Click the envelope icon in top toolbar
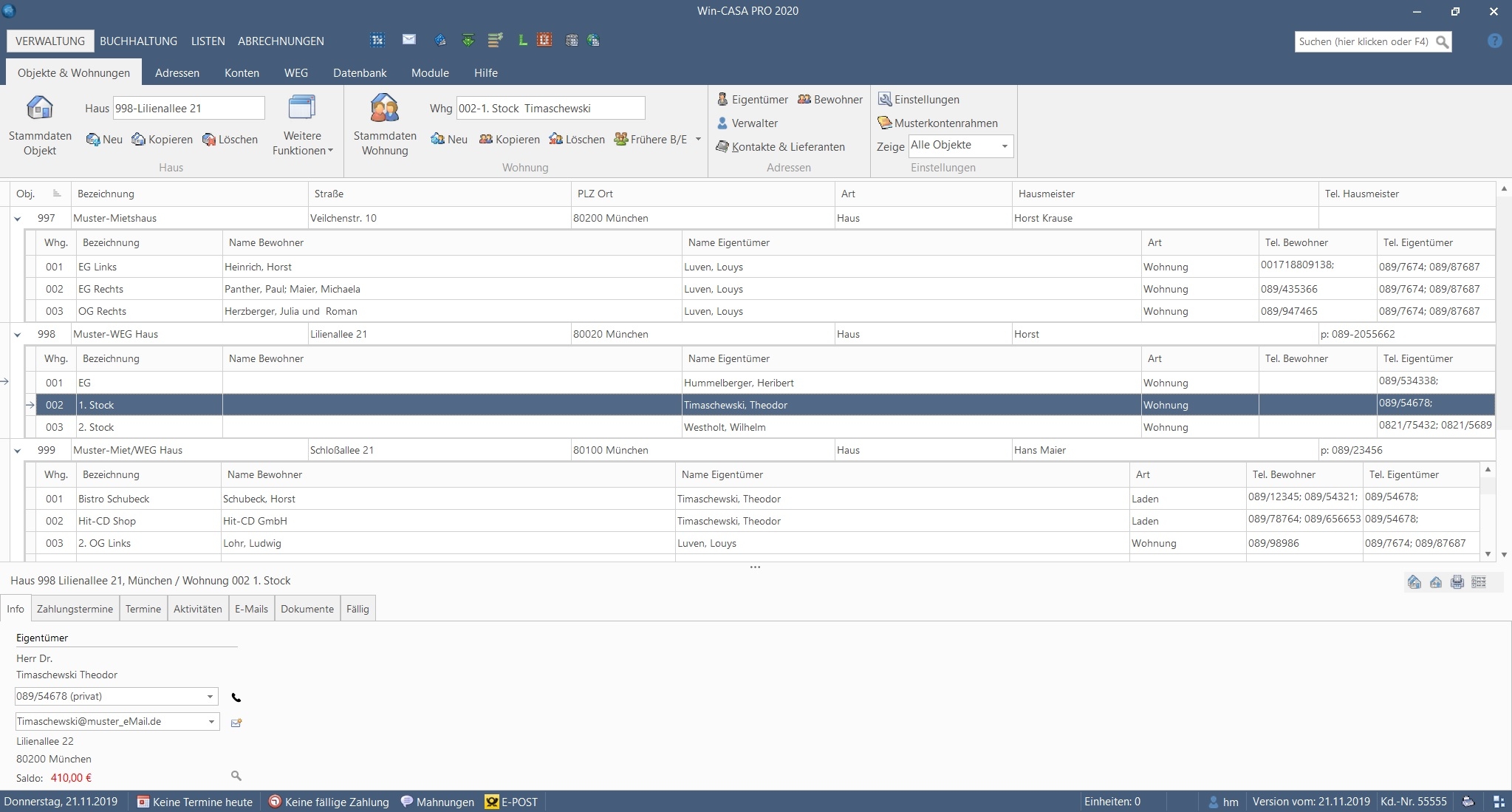The image size is (1512, 812). click(409, 40)
